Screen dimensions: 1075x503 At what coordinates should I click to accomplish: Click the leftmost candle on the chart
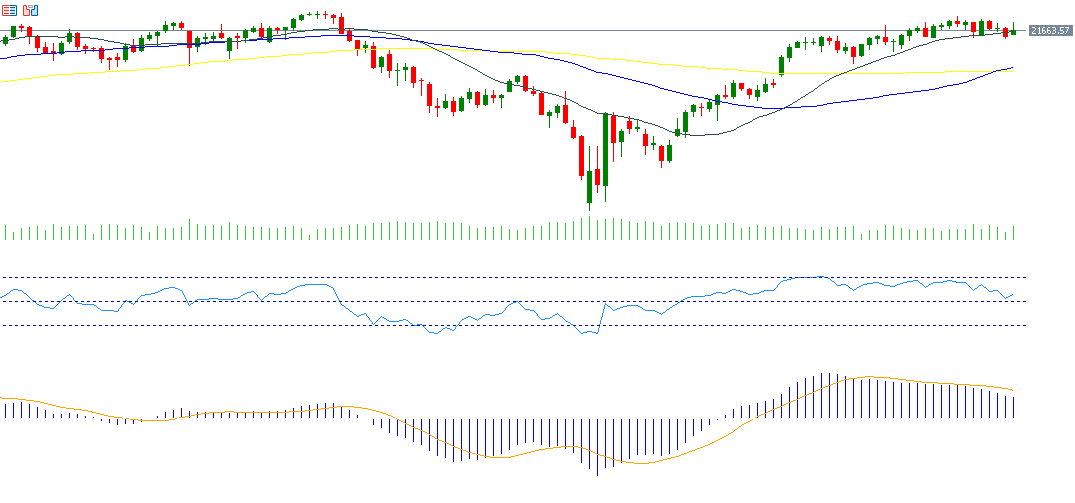[x=5, y=40]
